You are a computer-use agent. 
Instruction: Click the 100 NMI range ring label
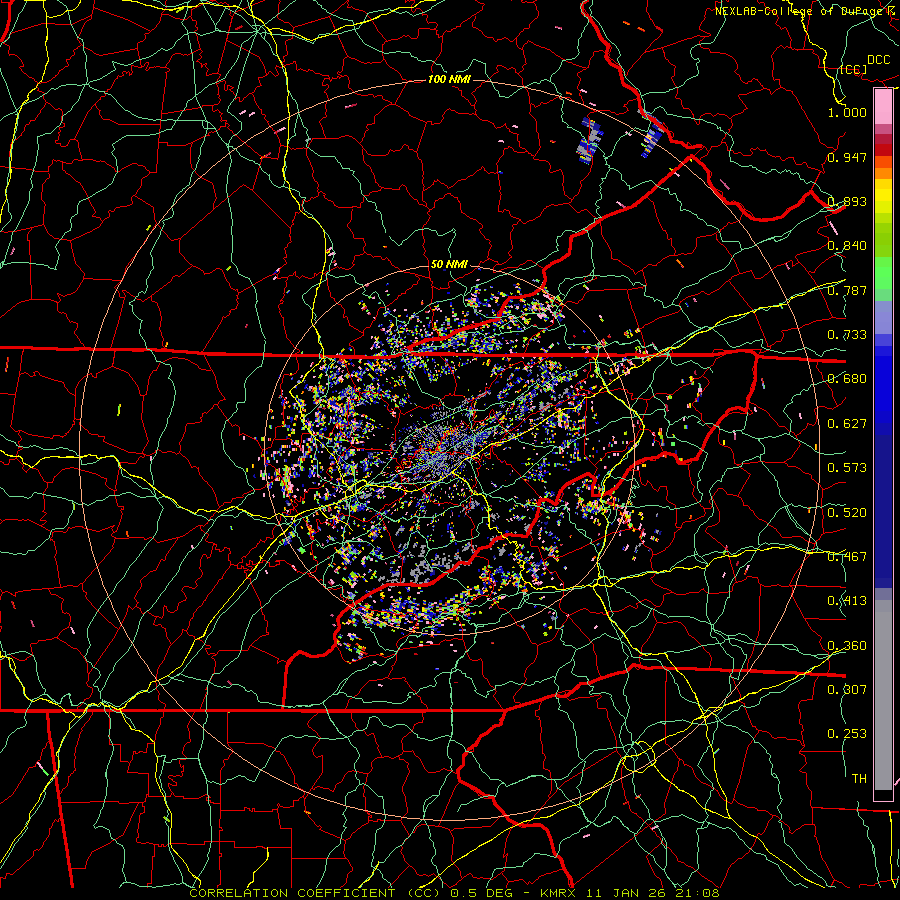coord(449,79)
